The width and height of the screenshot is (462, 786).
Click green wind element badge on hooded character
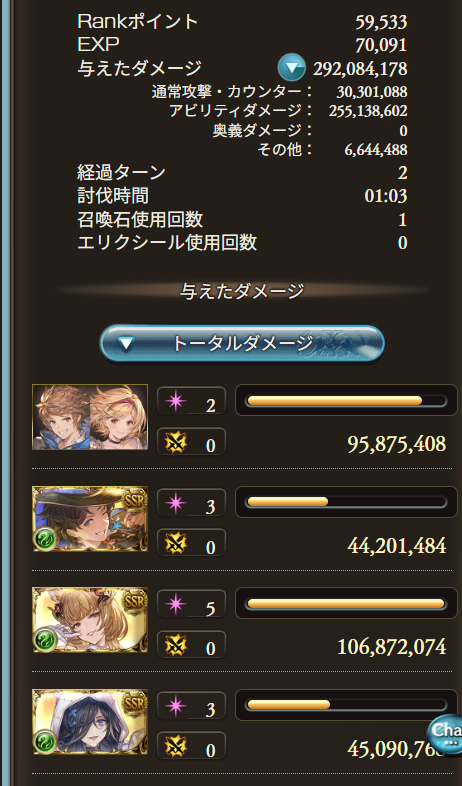tap(44, 742)
